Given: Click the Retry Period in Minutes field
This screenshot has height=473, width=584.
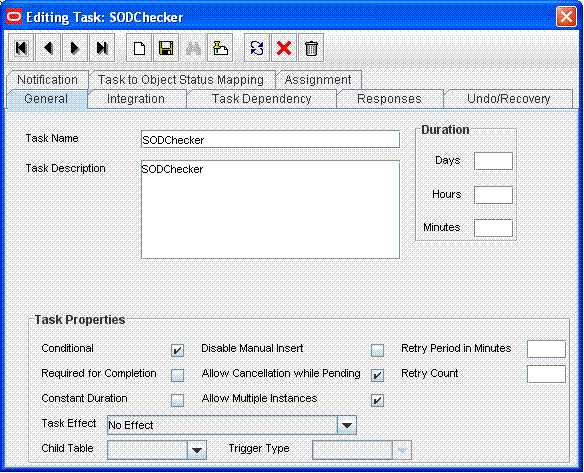Looking at the screenshot, I should (546, 349).
